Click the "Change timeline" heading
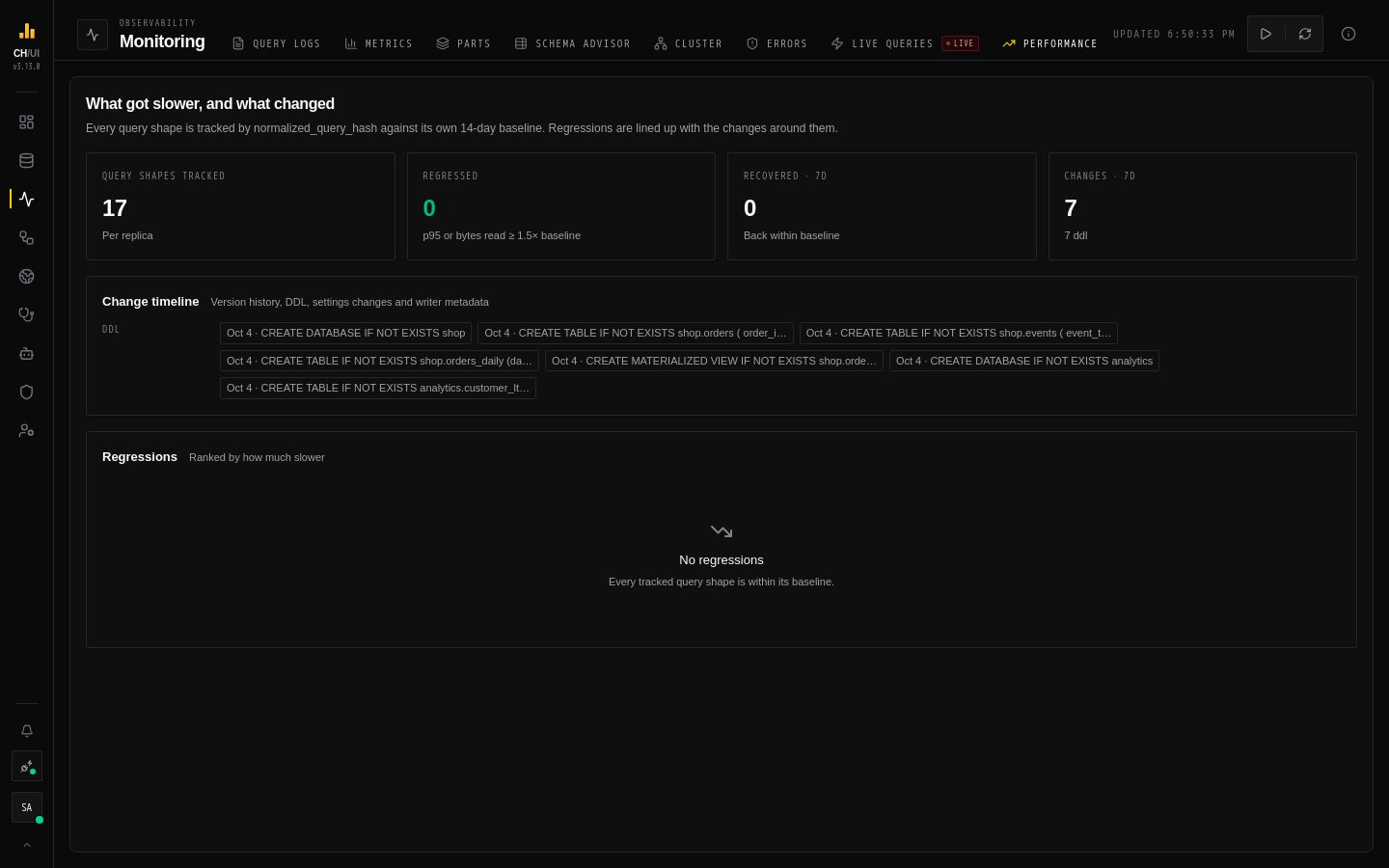 pyautogui.click(x=150, y=302)
